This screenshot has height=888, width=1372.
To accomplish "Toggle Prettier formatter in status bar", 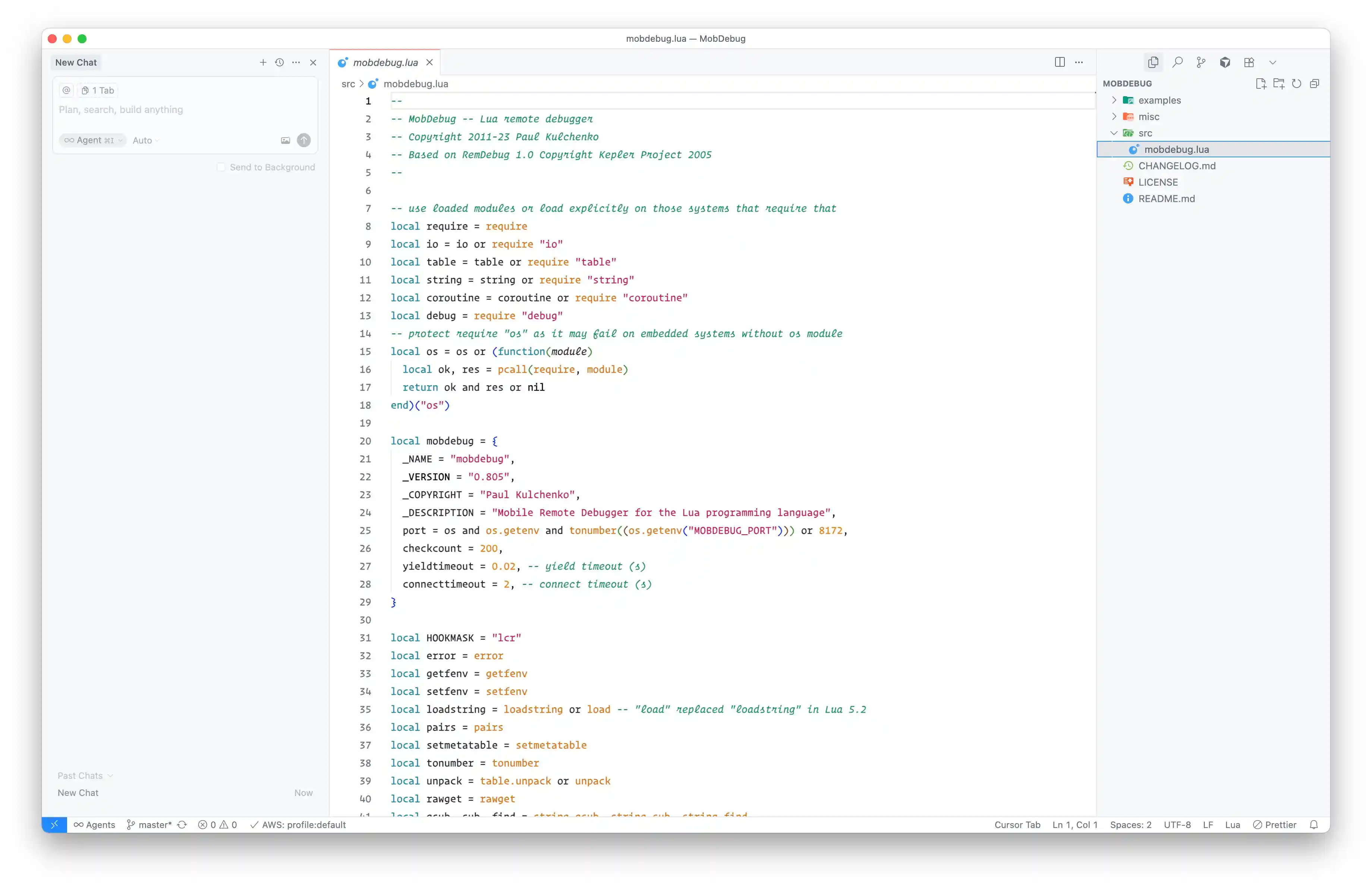I will point(1275,825).
